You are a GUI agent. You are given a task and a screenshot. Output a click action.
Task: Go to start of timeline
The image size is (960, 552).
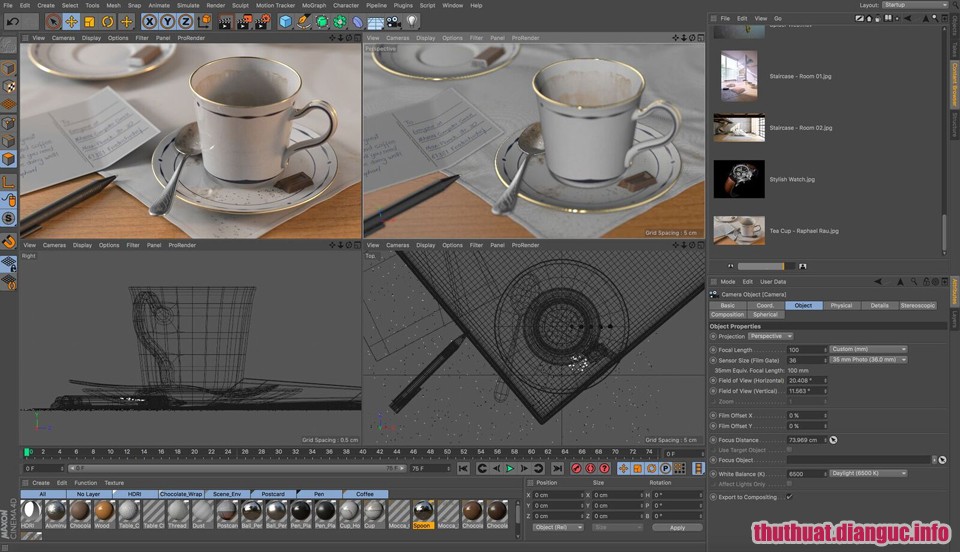click(x=463, y=468)
